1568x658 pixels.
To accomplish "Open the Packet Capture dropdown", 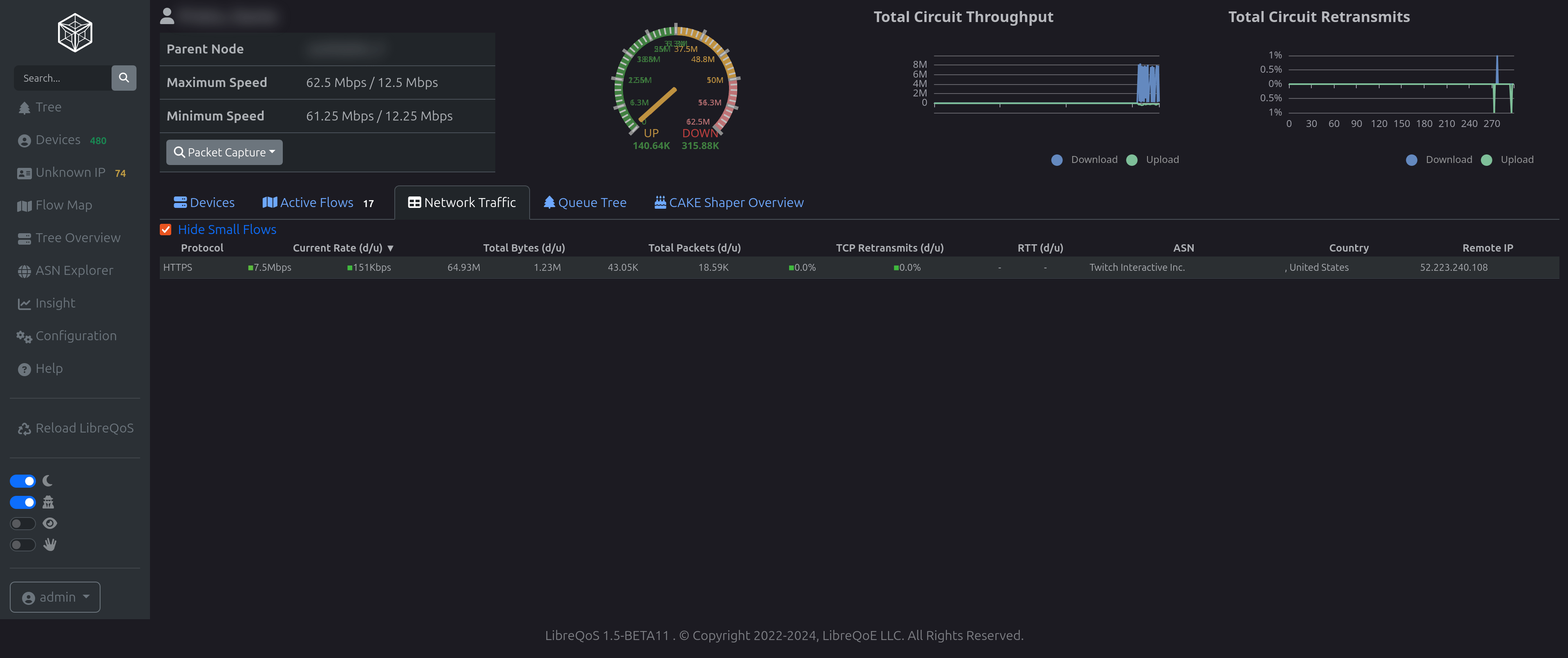I will coord(224,152).
